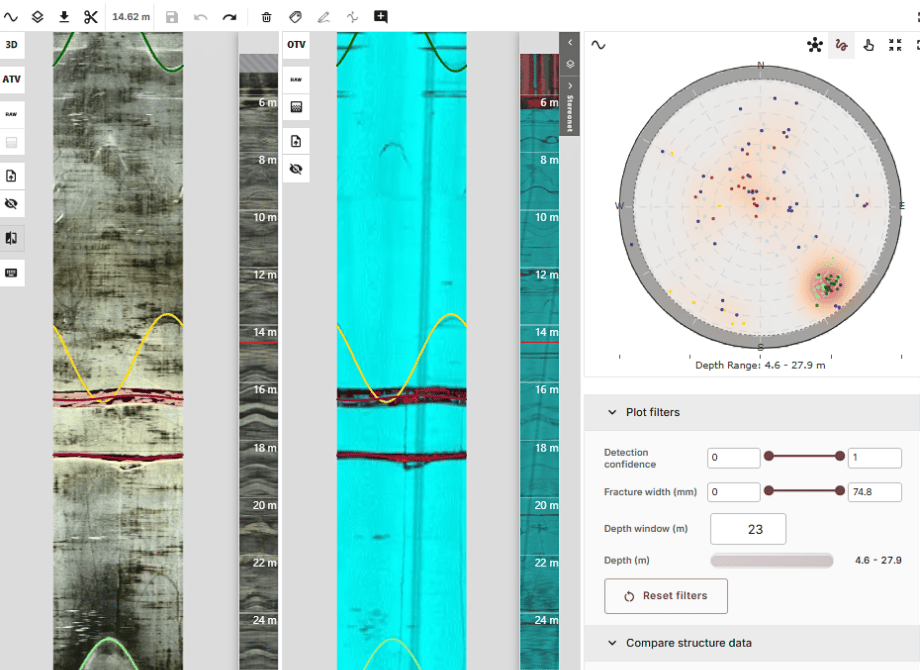Click the Detection confidence minimum field
920x670 pixels.
click(x=733, y=458)
